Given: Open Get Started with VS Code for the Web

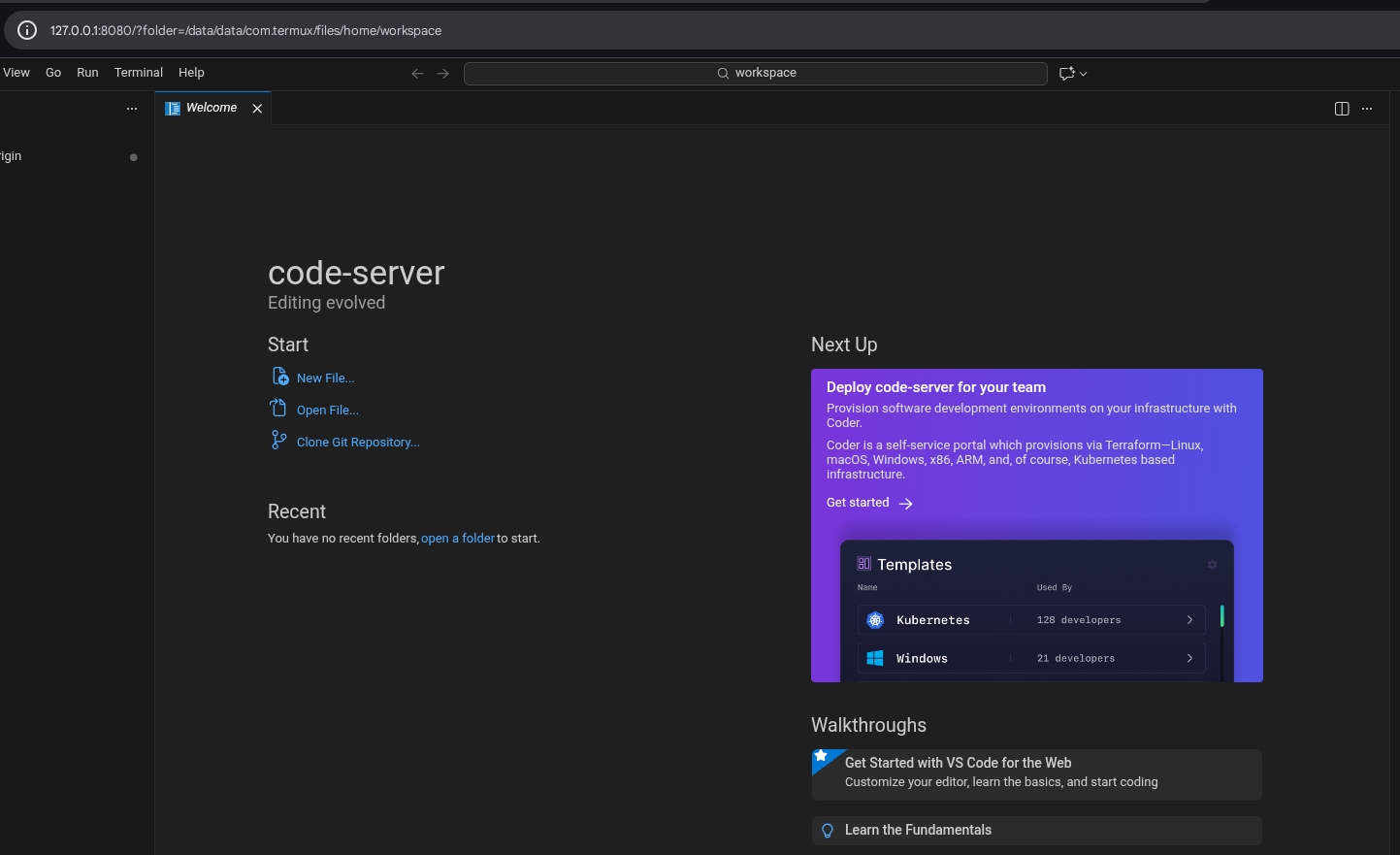Looking at the screenshot, I should click(1037, 774).
